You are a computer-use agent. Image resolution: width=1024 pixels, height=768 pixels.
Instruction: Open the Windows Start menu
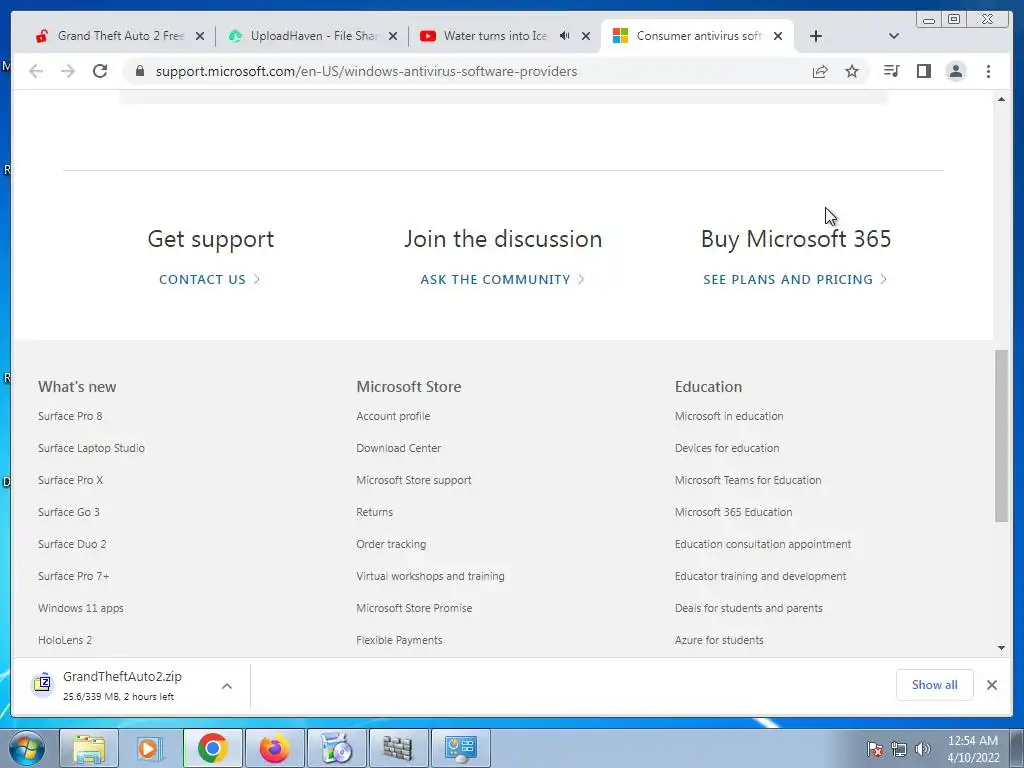[27, 748]
